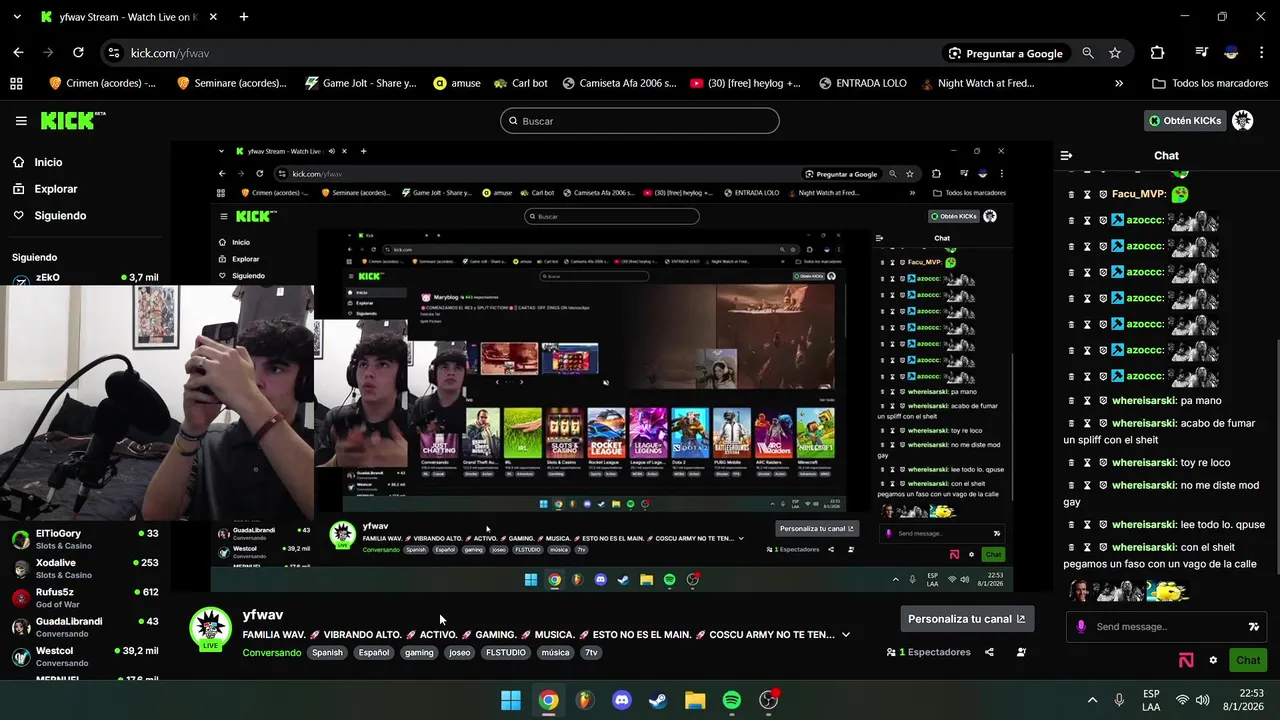Click the user-add icon next to share
Screen dimensions: 1280x720
1021,652
